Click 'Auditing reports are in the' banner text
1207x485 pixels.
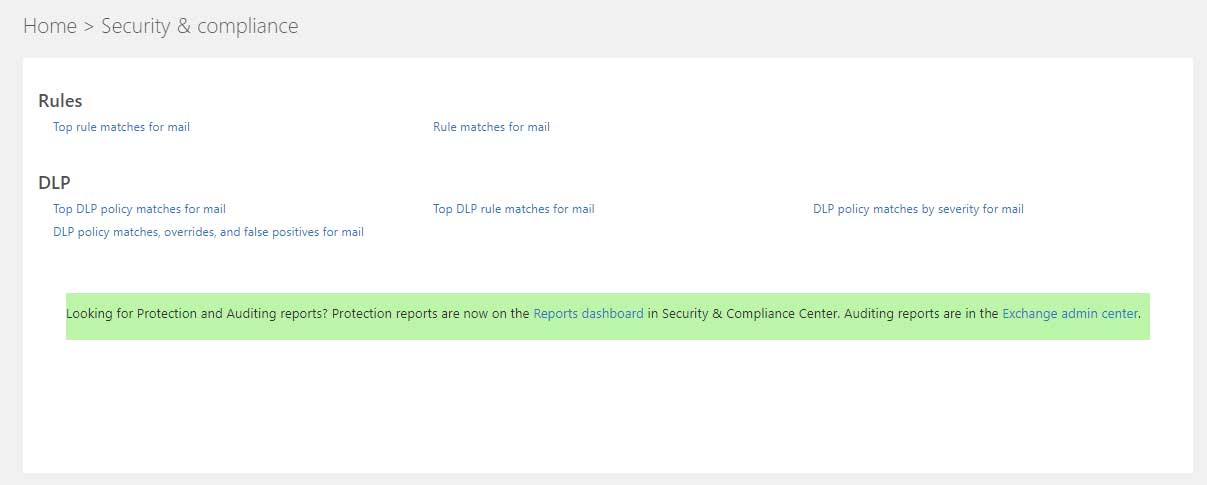pos(921,314)
